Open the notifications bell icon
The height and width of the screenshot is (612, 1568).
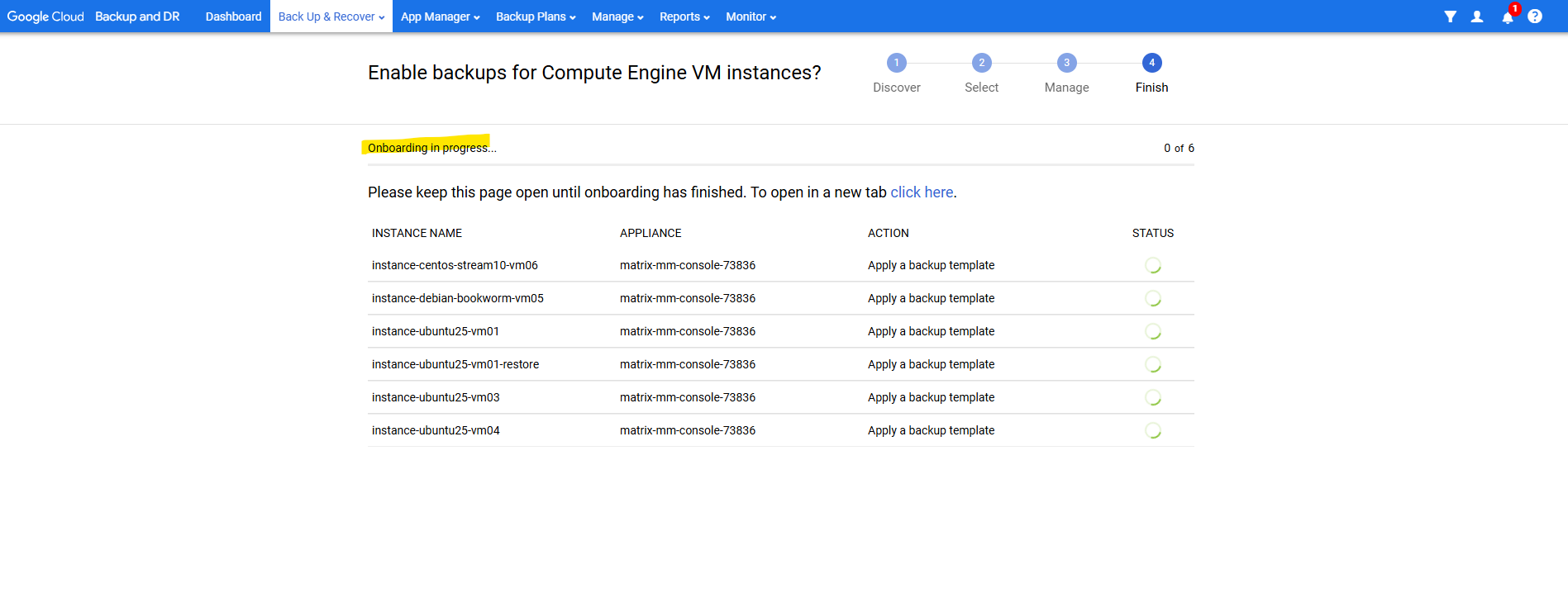point(1508,17)
